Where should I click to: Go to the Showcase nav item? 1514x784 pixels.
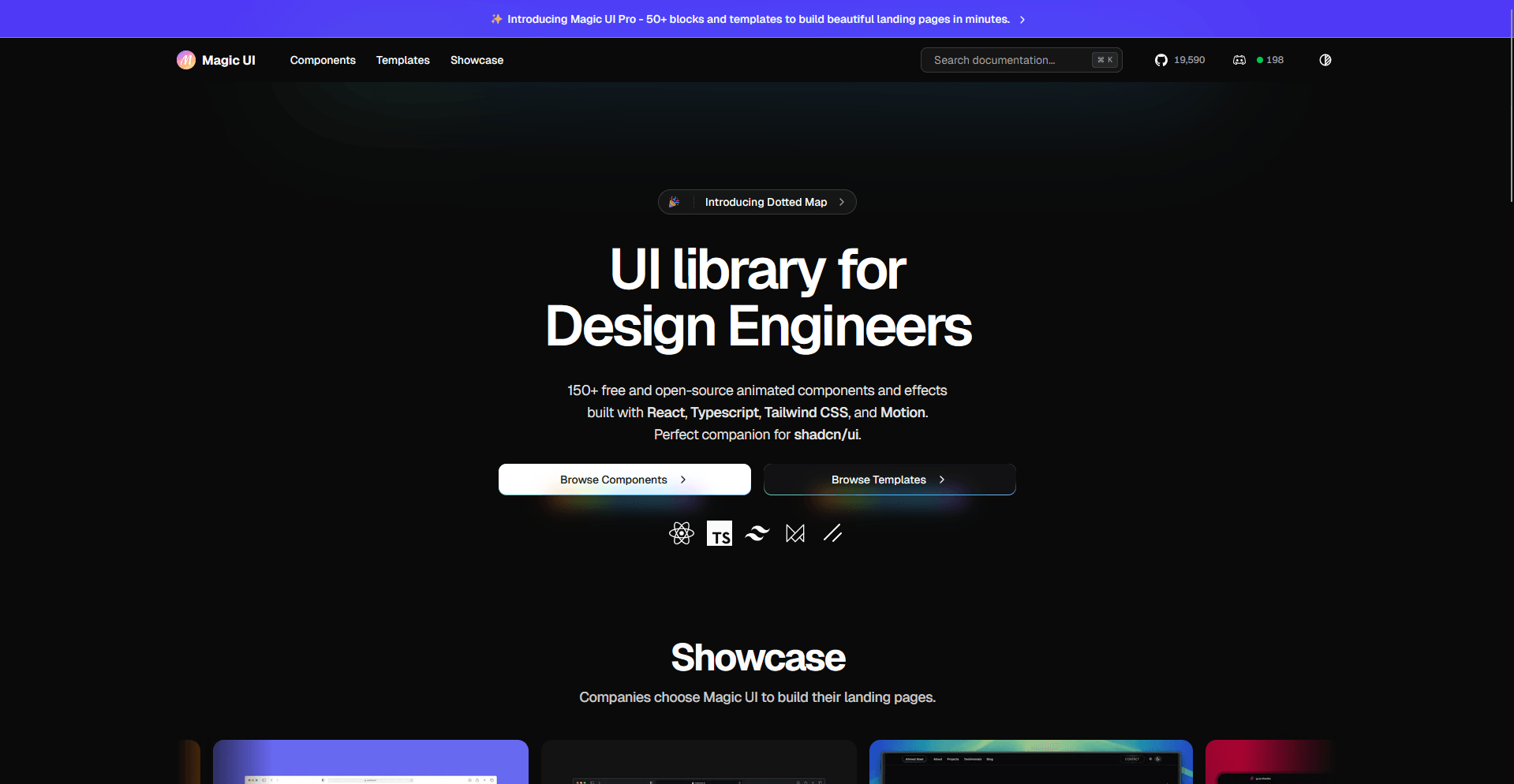point(477,60)
